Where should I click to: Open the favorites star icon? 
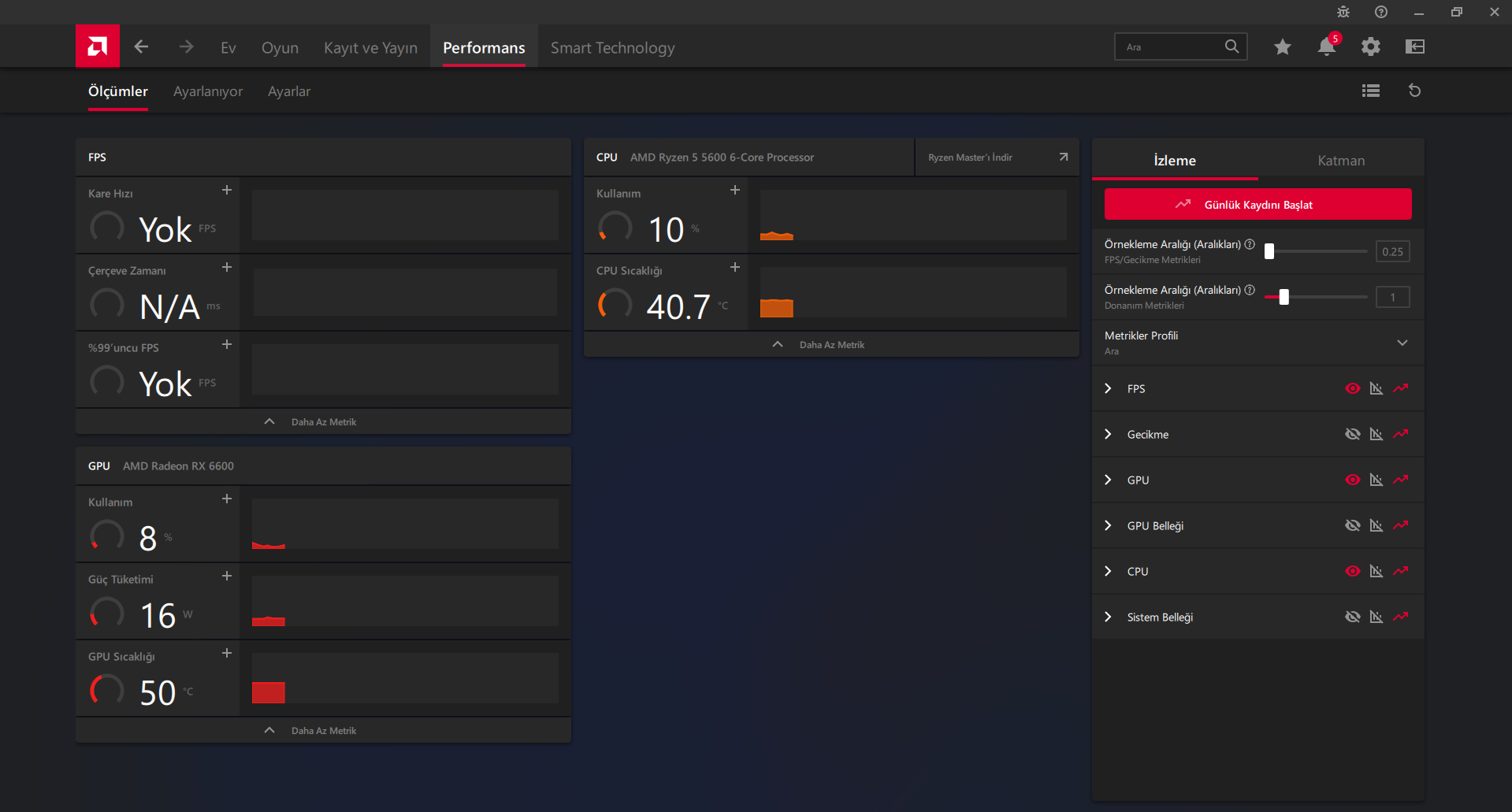coord(1283,47)
